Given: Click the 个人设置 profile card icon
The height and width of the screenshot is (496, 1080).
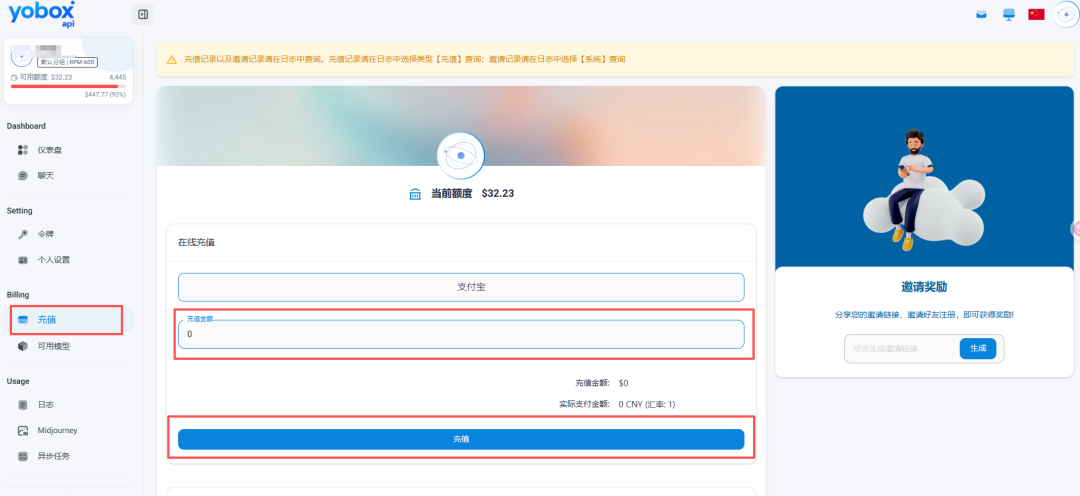Looking at the screenshot, I should point(23,260).
